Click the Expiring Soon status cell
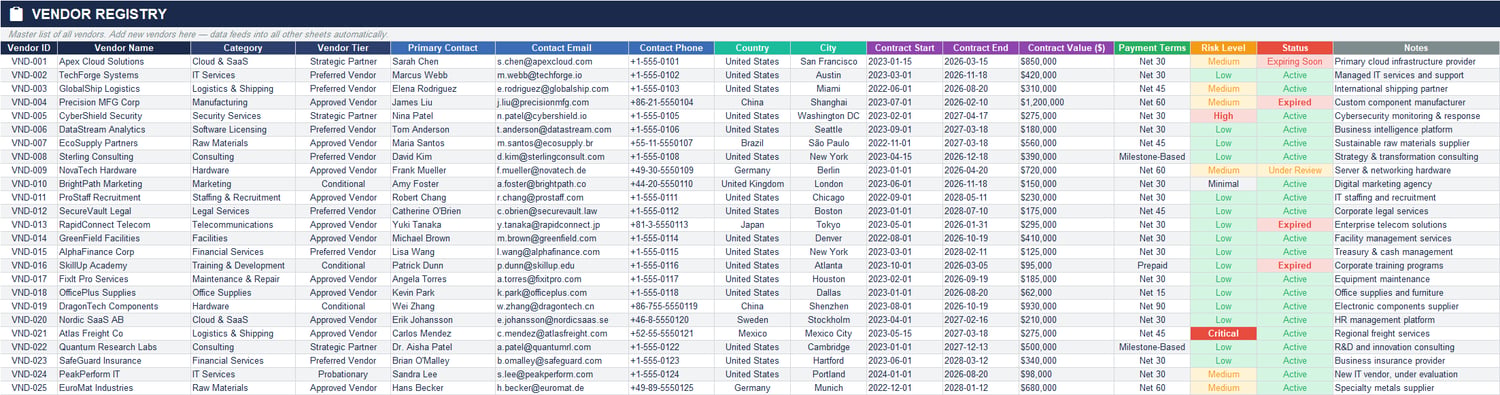 tap(1295, 61)
